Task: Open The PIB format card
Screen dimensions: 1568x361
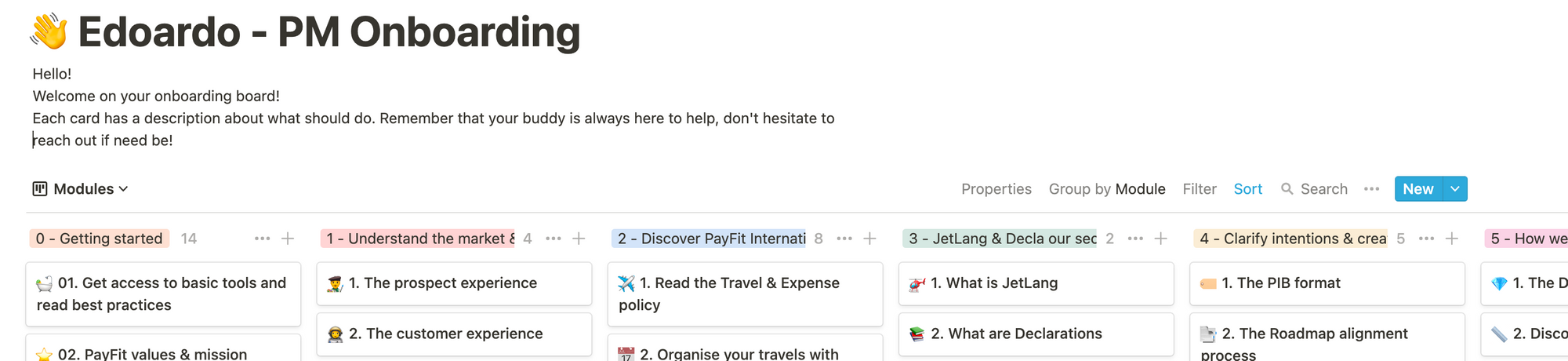Action: pyautogui.click(x=1327, y=283)
